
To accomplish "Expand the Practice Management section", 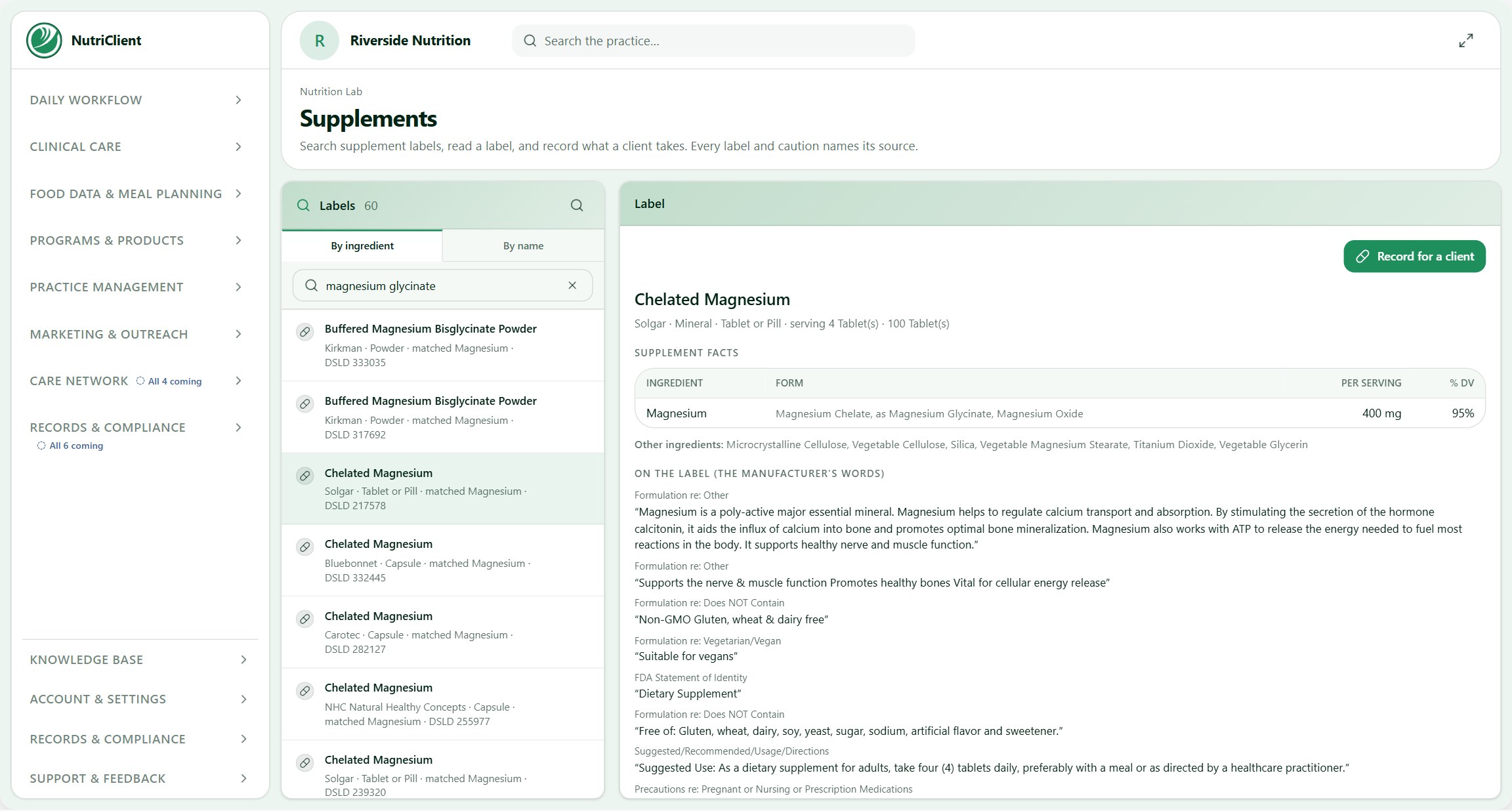I will 136,287.
